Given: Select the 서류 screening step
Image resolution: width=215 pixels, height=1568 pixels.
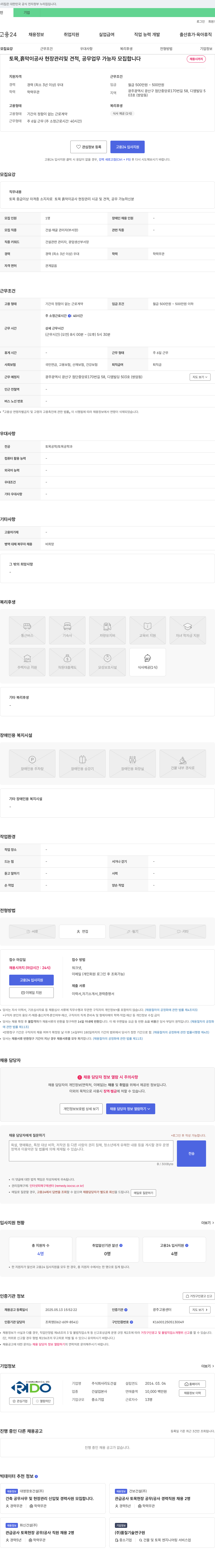Looking at the screenshot, I should coord(32,931).
